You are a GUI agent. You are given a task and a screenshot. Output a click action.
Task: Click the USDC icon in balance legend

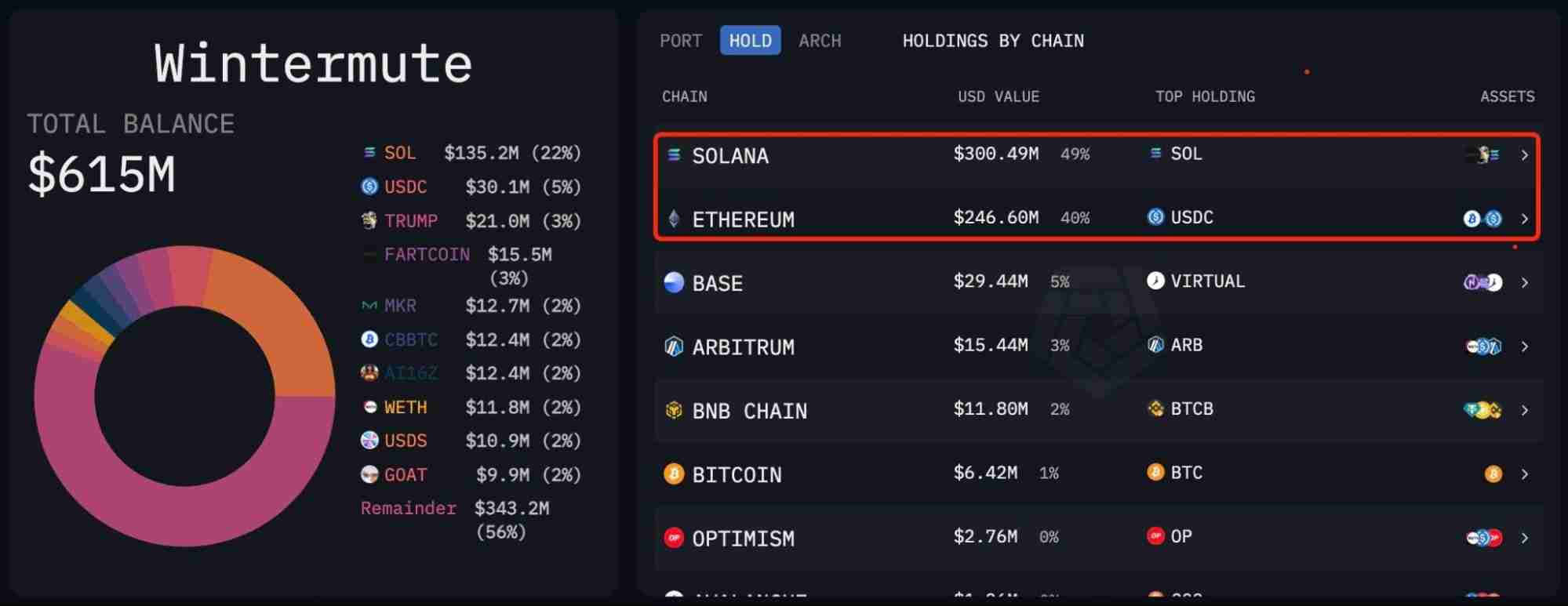369,187
